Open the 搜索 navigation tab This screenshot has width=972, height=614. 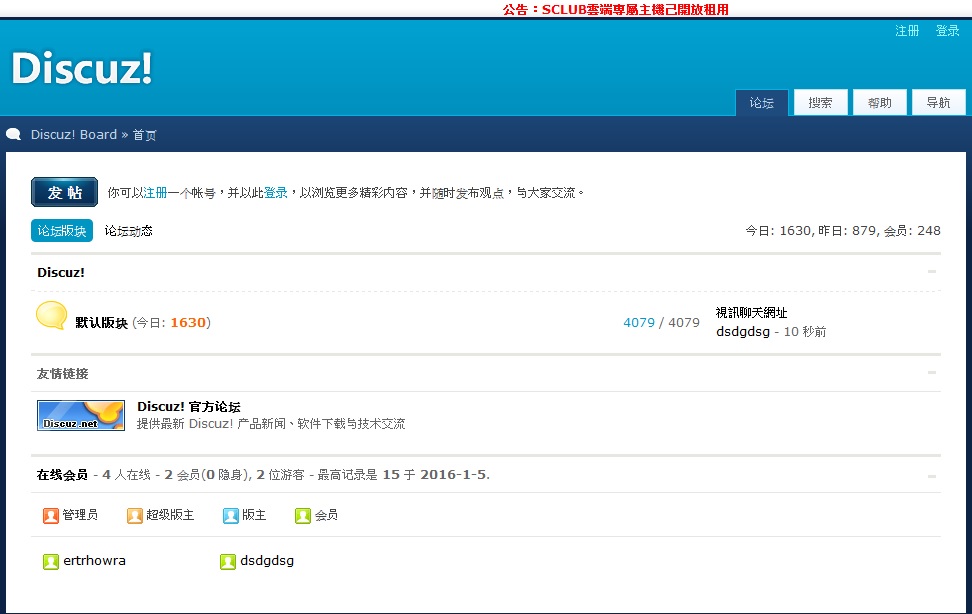click(820, 102)
